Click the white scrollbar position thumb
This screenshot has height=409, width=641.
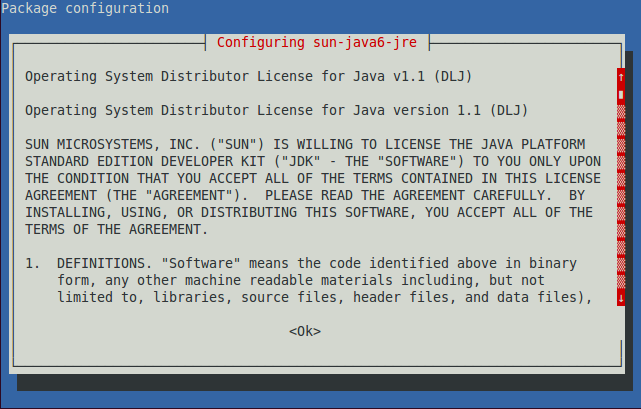pyautogui.click(x=621, y=94)
